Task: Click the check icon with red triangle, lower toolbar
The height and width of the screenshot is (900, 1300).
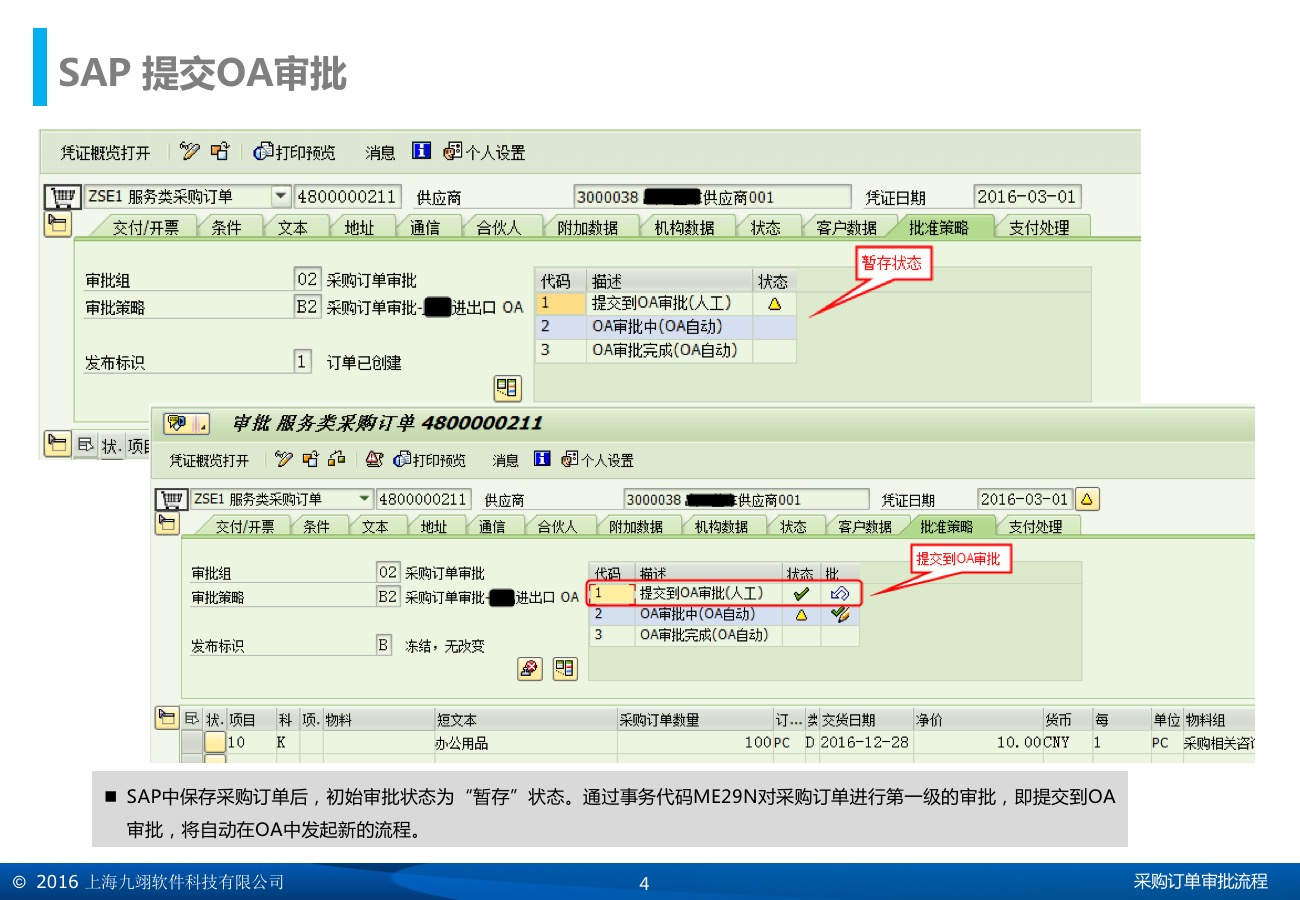Action: 374,460
